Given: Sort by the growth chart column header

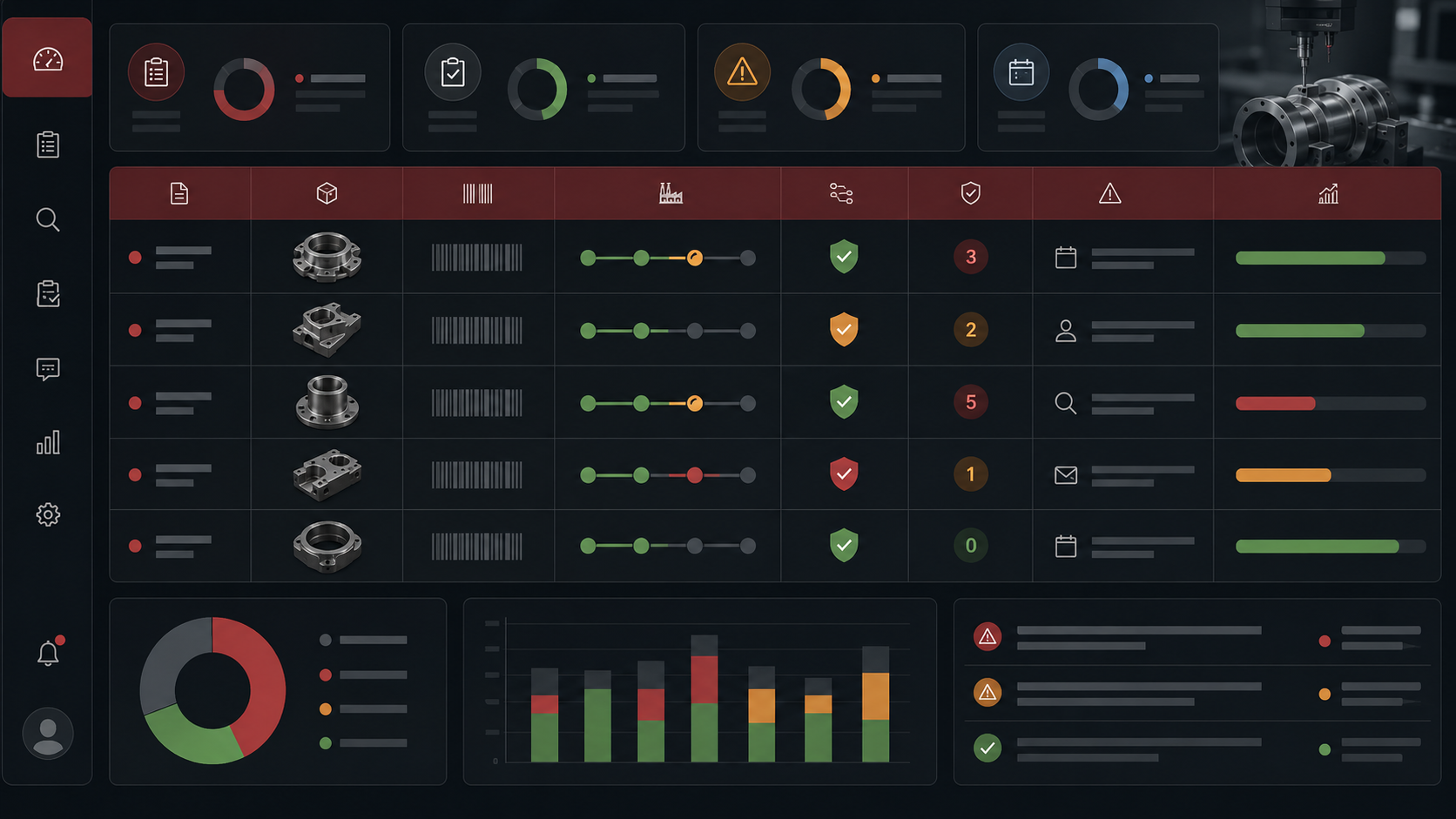Looking at the screenshot, I should [x=1328, y=193].
